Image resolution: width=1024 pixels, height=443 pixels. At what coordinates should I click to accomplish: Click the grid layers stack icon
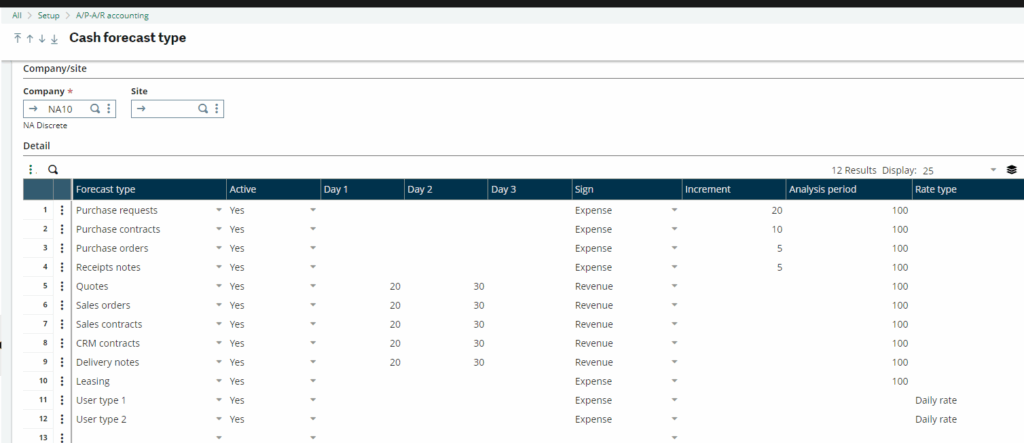(1012, 170)
